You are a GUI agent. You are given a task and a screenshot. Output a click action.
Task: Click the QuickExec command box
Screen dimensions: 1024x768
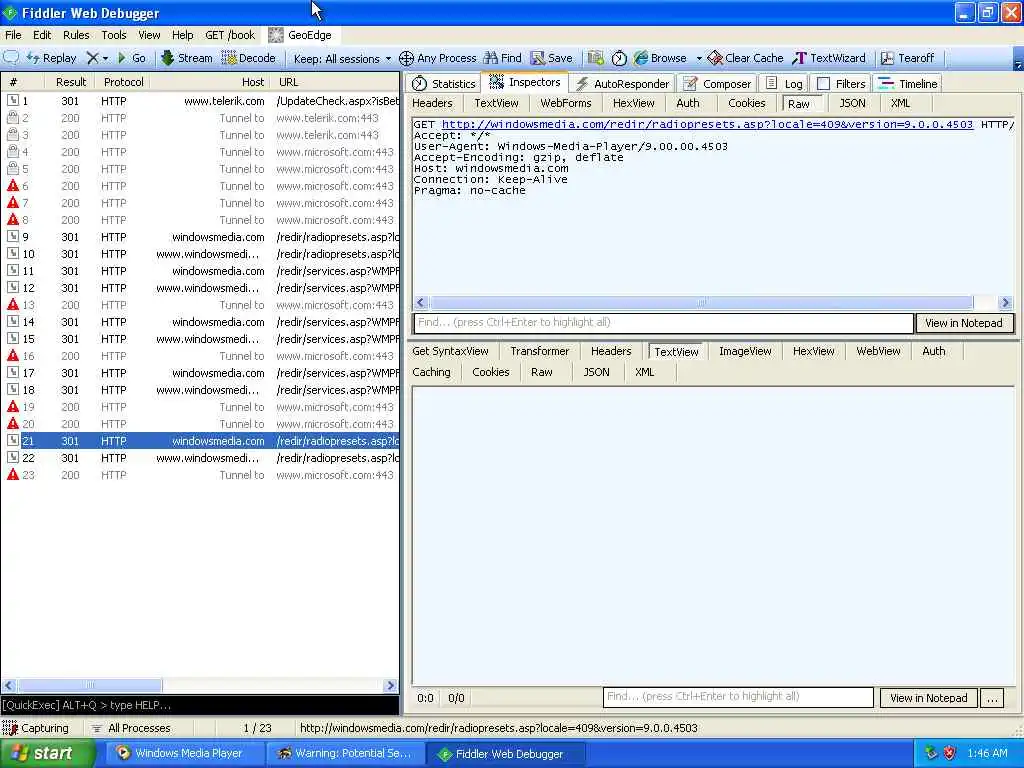tap(200, 705)
